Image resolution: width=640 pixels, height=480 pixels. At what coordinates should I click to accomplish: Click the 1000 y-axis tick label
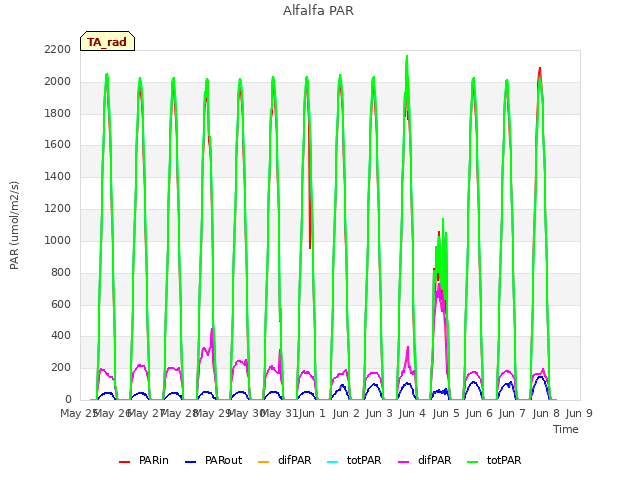point(58,240)
